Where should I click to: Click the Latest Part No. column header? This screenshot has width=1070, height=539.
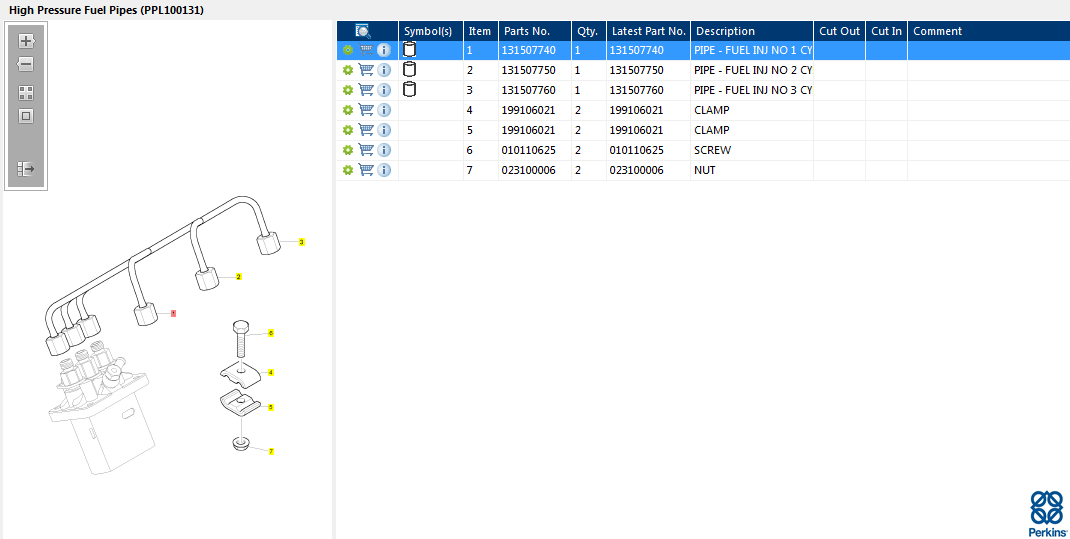648,31
